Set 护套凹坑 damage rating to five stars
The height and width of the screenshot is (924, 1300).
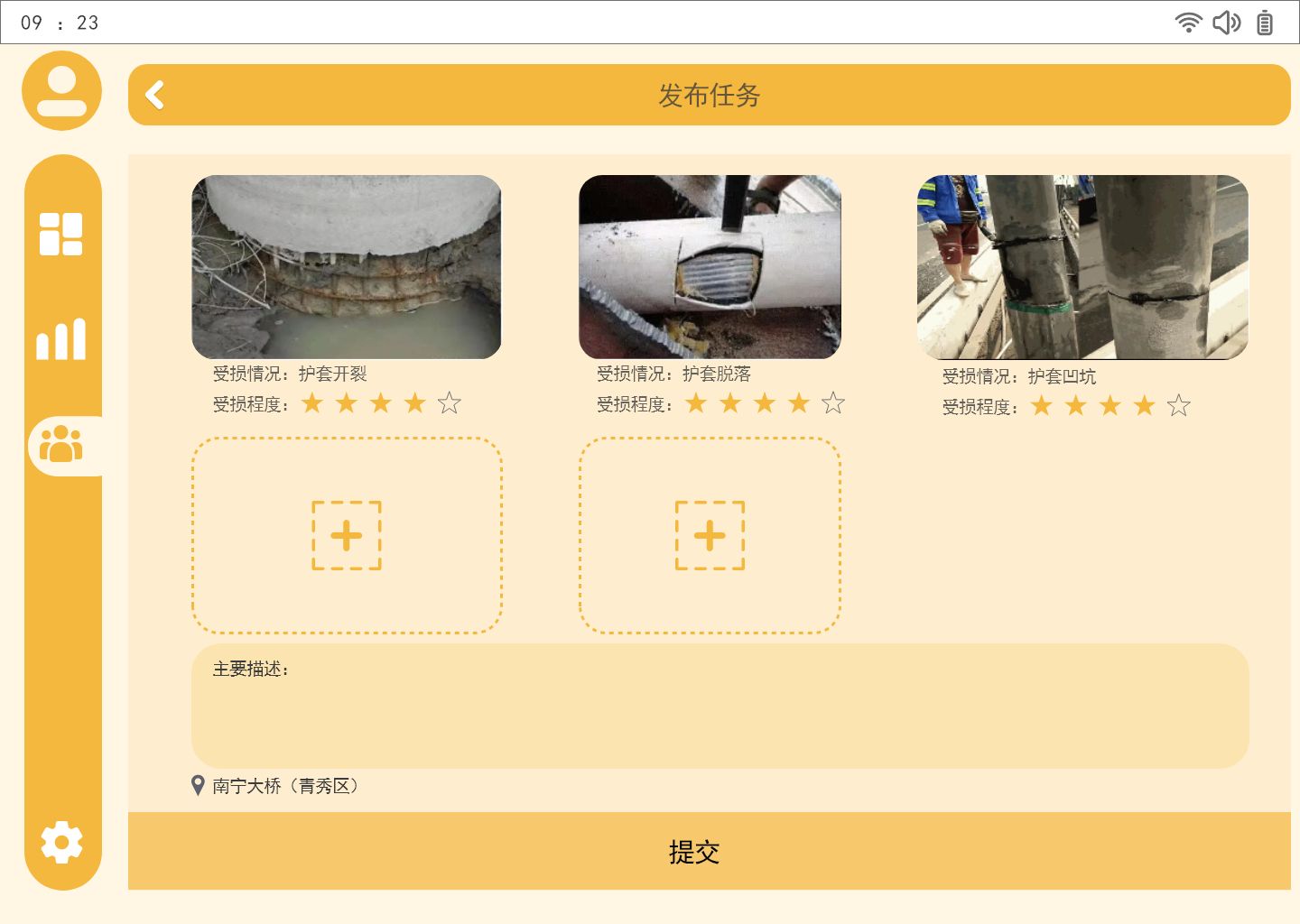point(1179,406)
